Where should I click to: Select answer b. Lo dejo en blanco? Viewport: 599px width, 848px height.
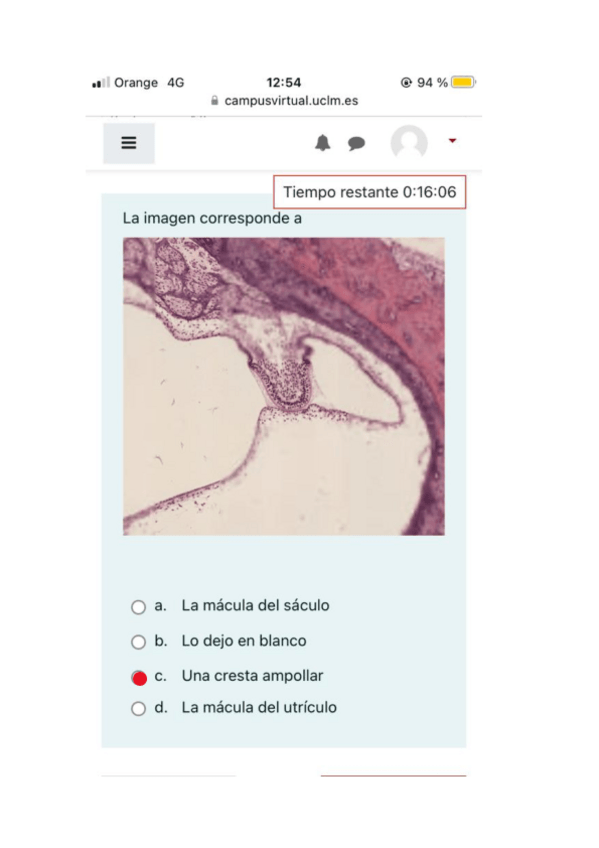(x=138, y=642)
